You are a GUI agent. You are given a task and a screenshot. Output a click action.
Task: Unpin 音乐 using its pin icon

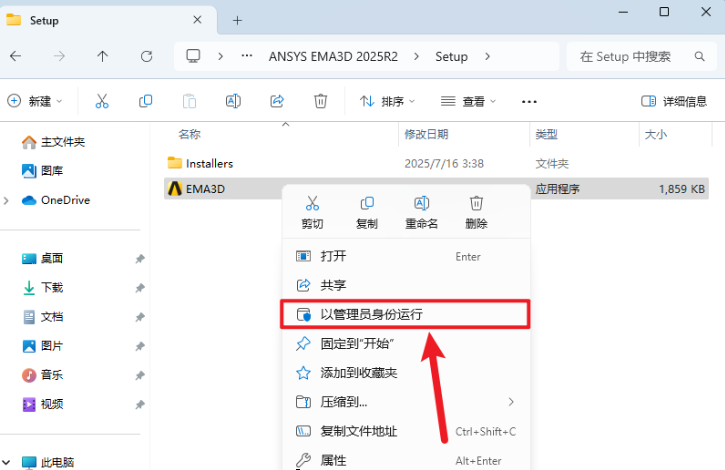[x=140, y=375]
